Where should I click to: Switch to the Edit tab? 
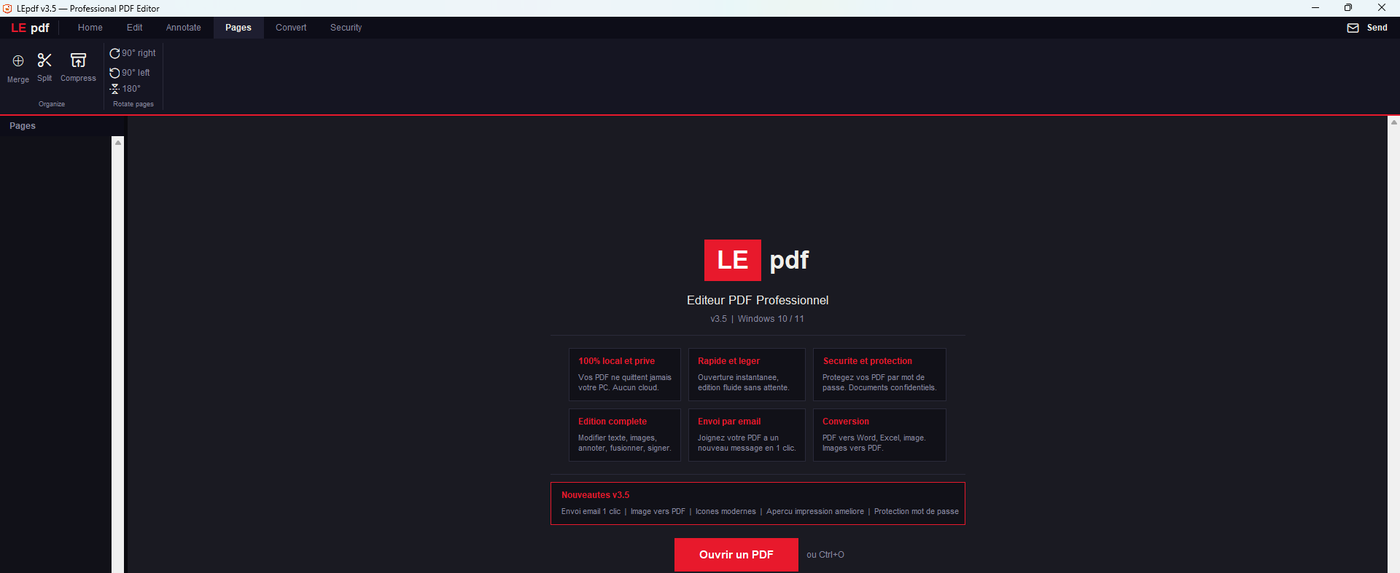coord(134,28)
